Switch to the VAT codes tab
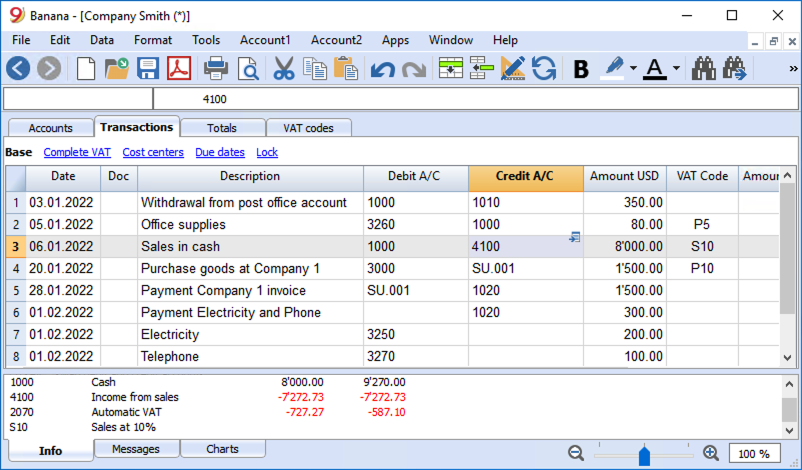The width and height of the screenshot is (802, 470). pos(308,128)
